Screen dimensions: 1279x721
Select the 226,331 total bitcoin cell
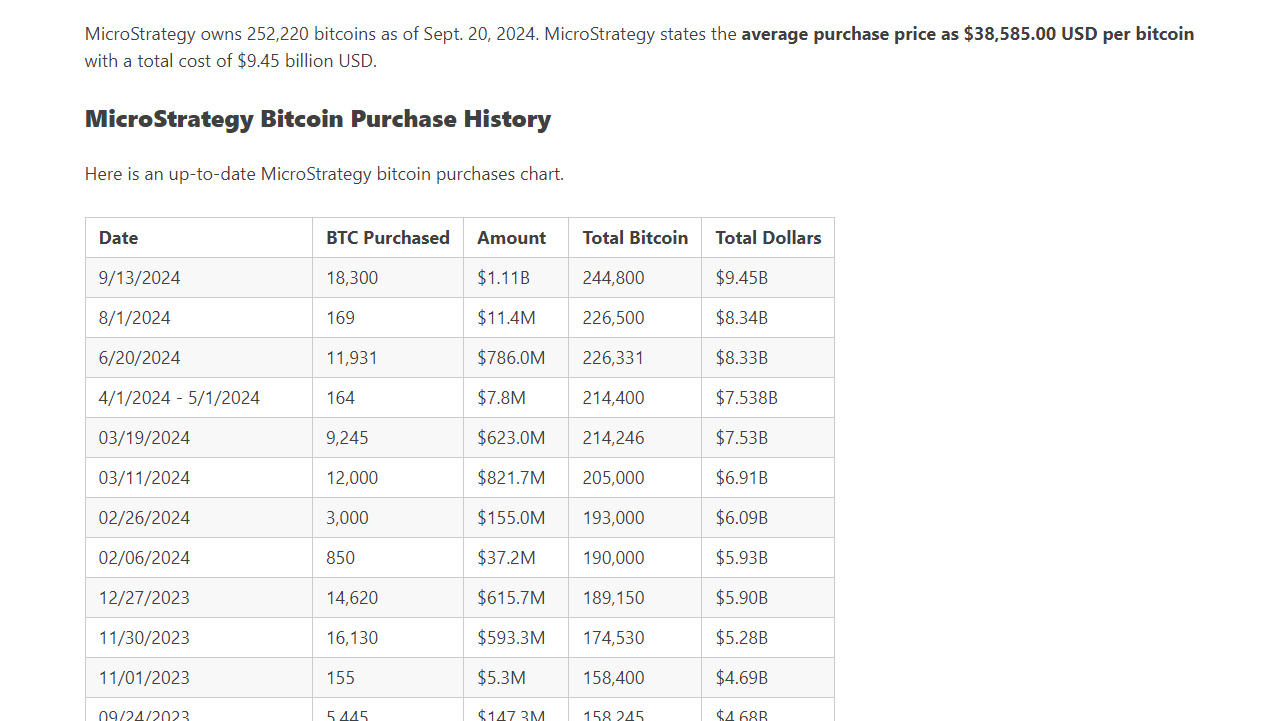point(635,358)
